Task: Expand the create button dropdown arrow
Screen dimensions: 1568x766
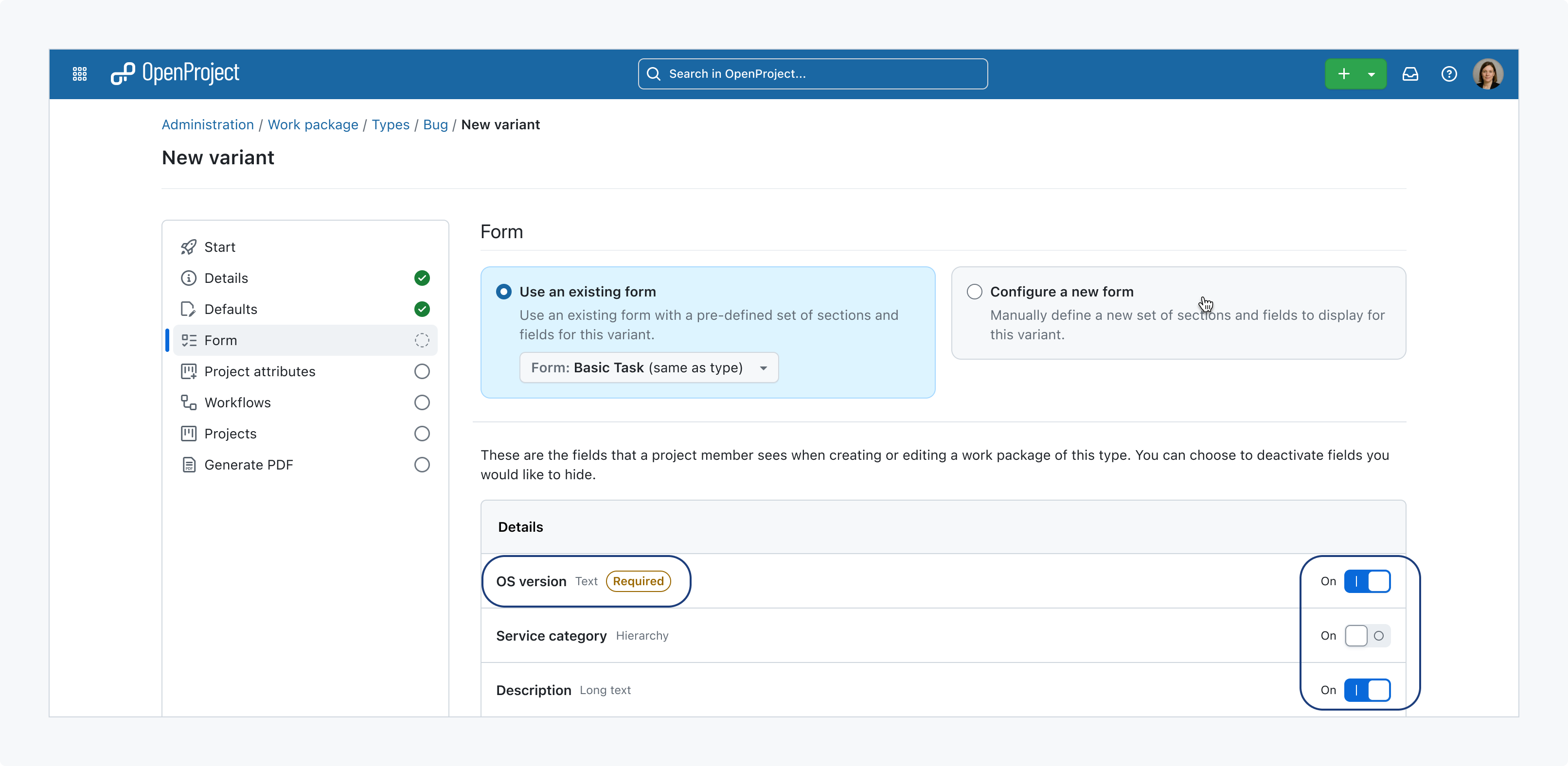Action: [x=1372, y=73]
